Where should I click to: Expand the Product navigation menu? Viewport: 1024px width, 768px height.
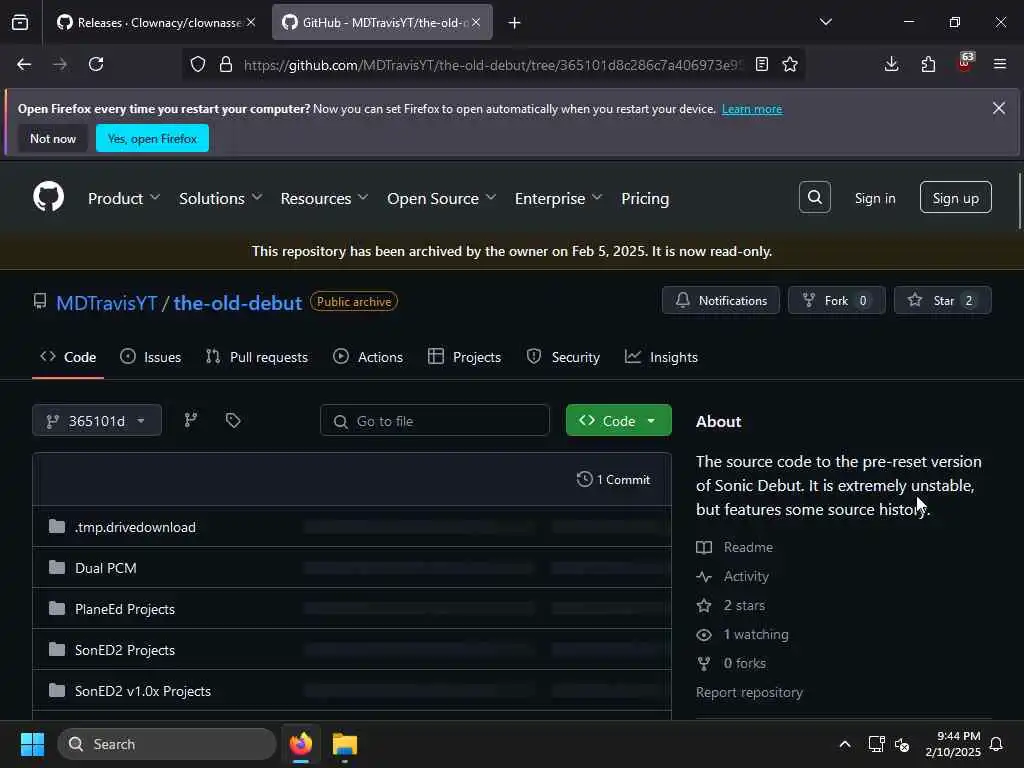[123, 198]
